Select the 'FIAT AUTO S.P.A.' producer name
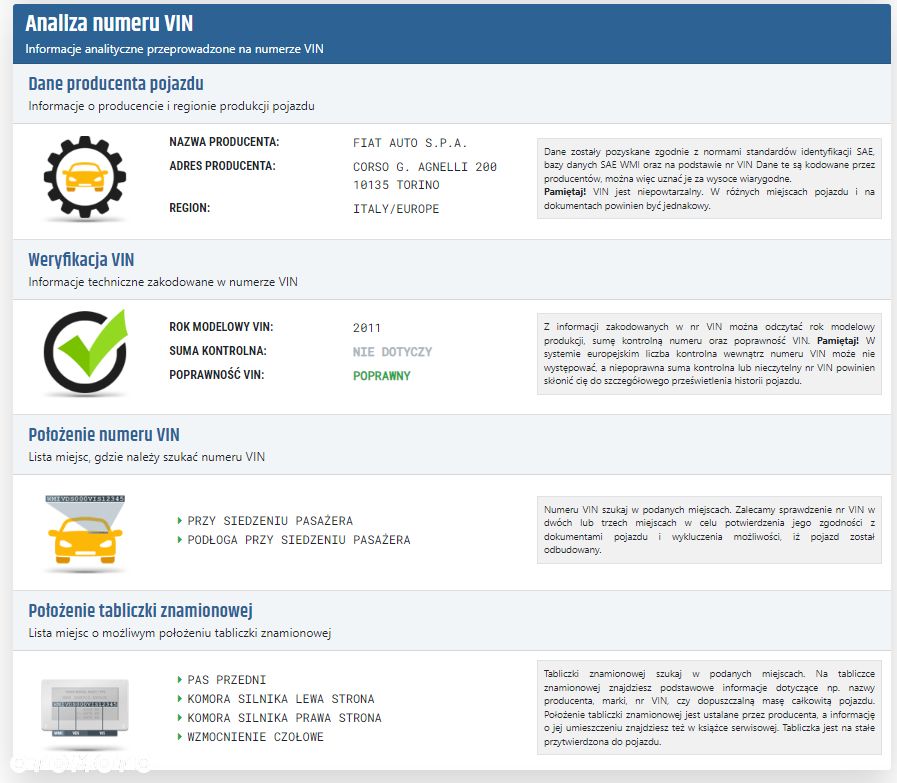The width and height of the screenshot is (897, 783). pyautogui.click(x=410, y=143)
